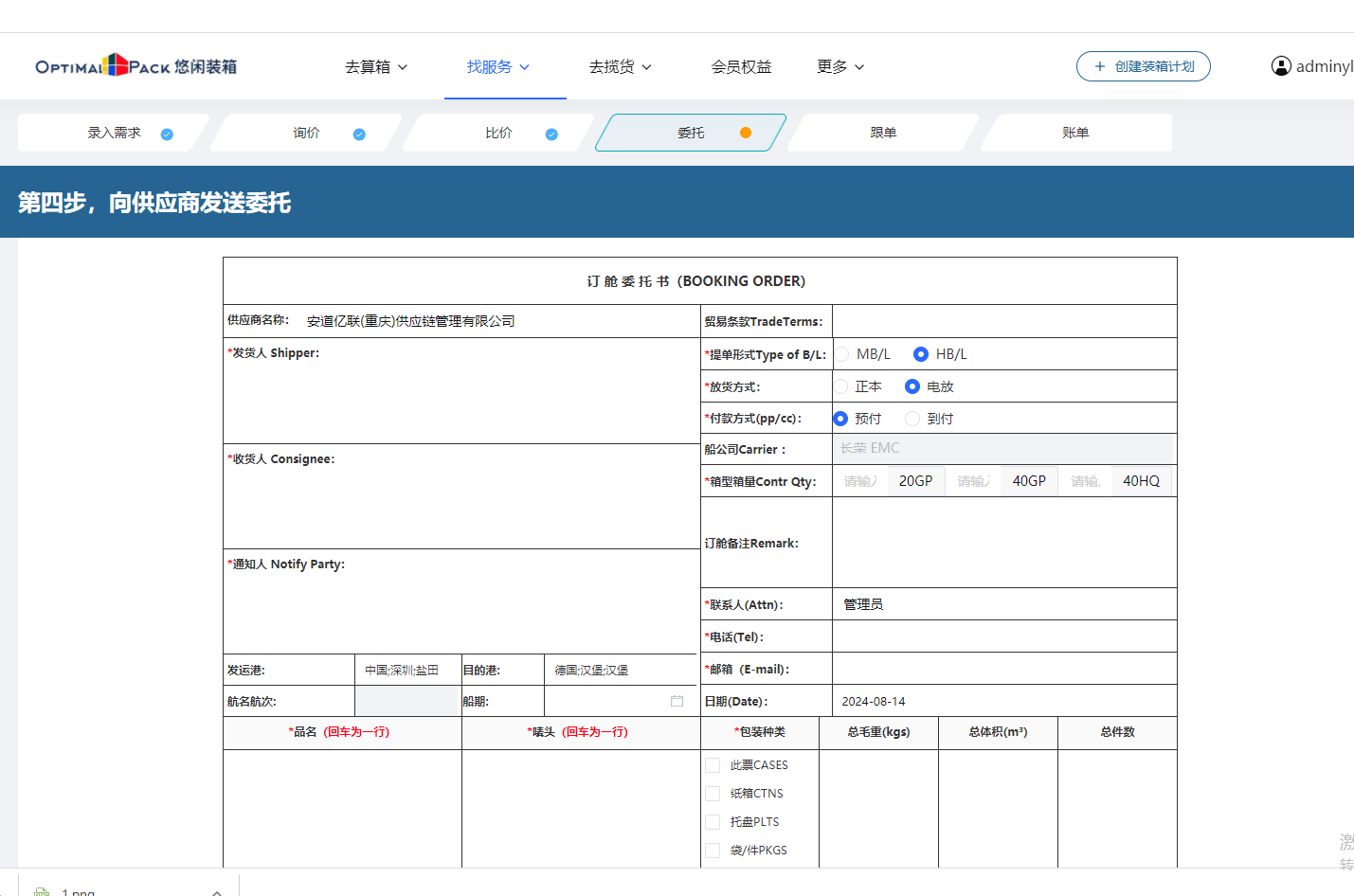
Task: Click the blue check icon on 询价 step
Action: click(x=359, y=134)
